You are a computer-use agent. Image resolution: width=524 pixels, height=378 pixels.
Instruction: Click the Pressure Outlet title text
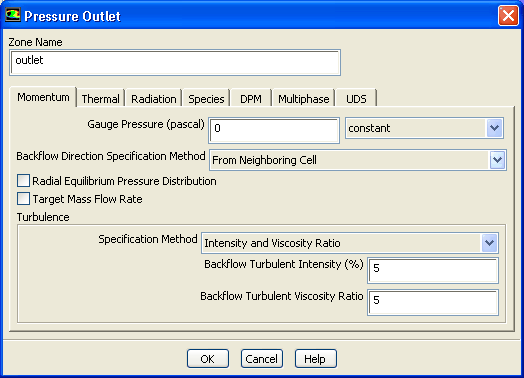click(x=72, y=16)
